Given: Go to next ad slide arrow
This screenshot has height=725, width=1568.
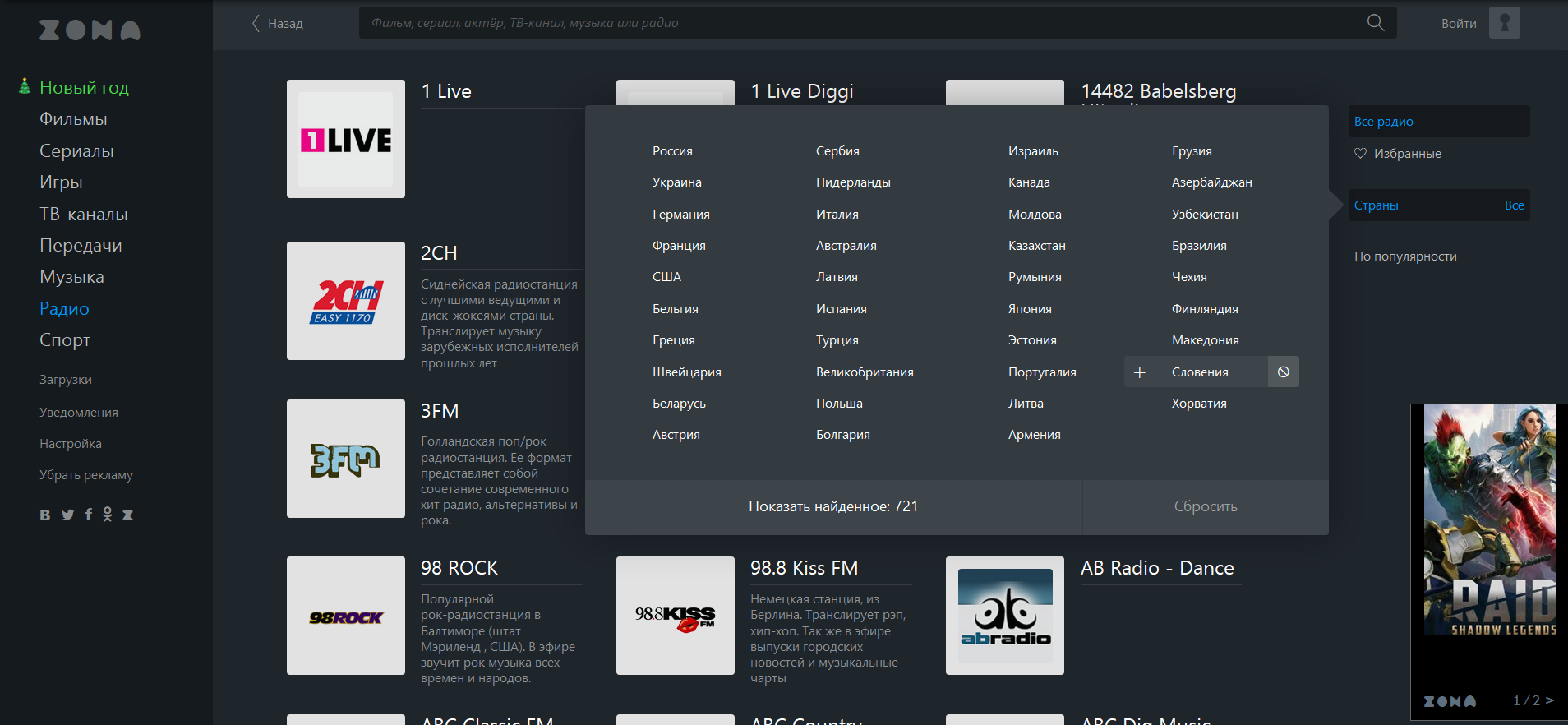Looking at the screenshot, I should (1550, 700).
